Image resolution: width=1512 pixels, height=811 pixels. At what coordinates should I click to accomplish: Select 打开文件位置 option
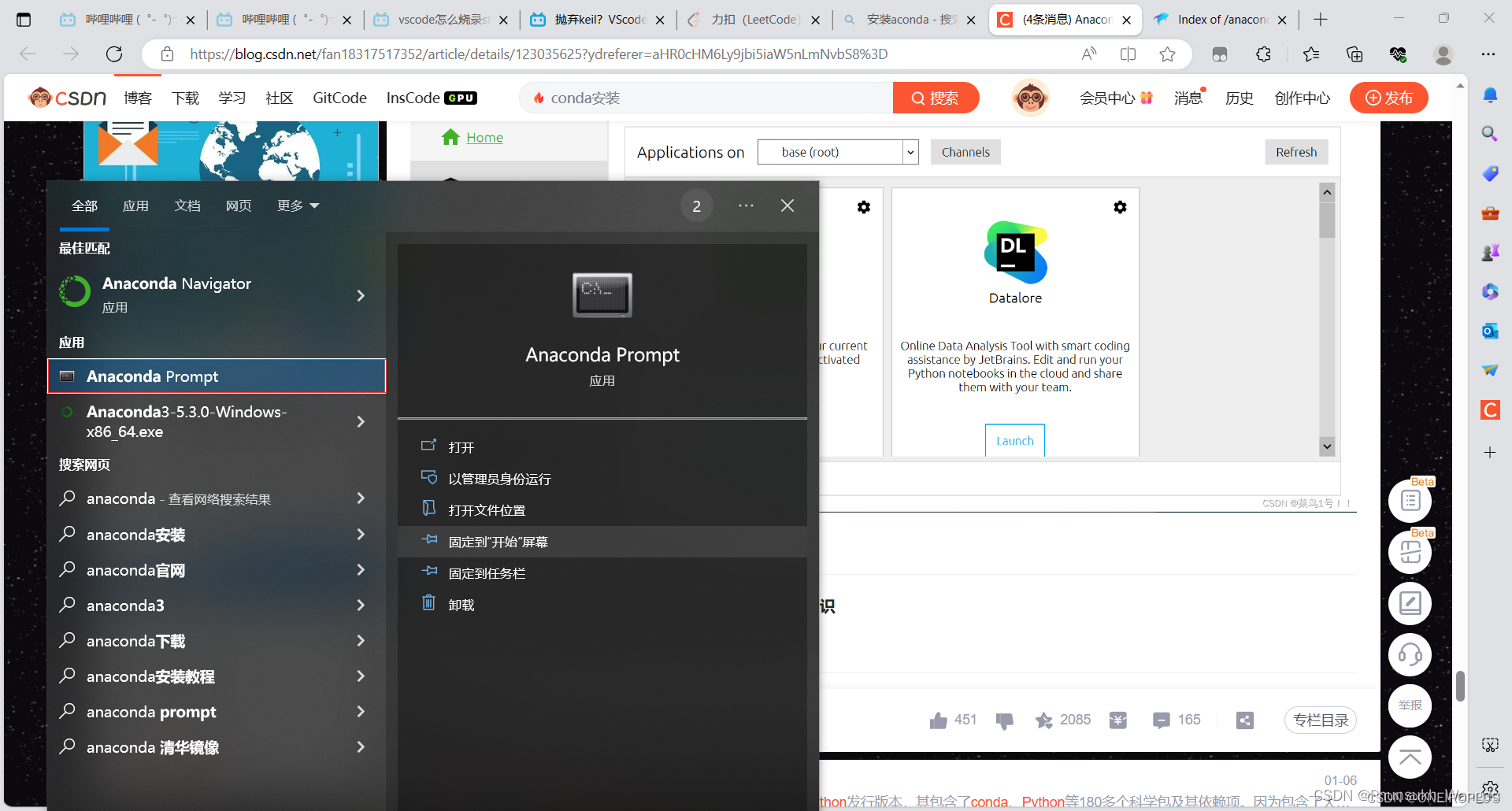pyautogui.click(x=602, y=510)
